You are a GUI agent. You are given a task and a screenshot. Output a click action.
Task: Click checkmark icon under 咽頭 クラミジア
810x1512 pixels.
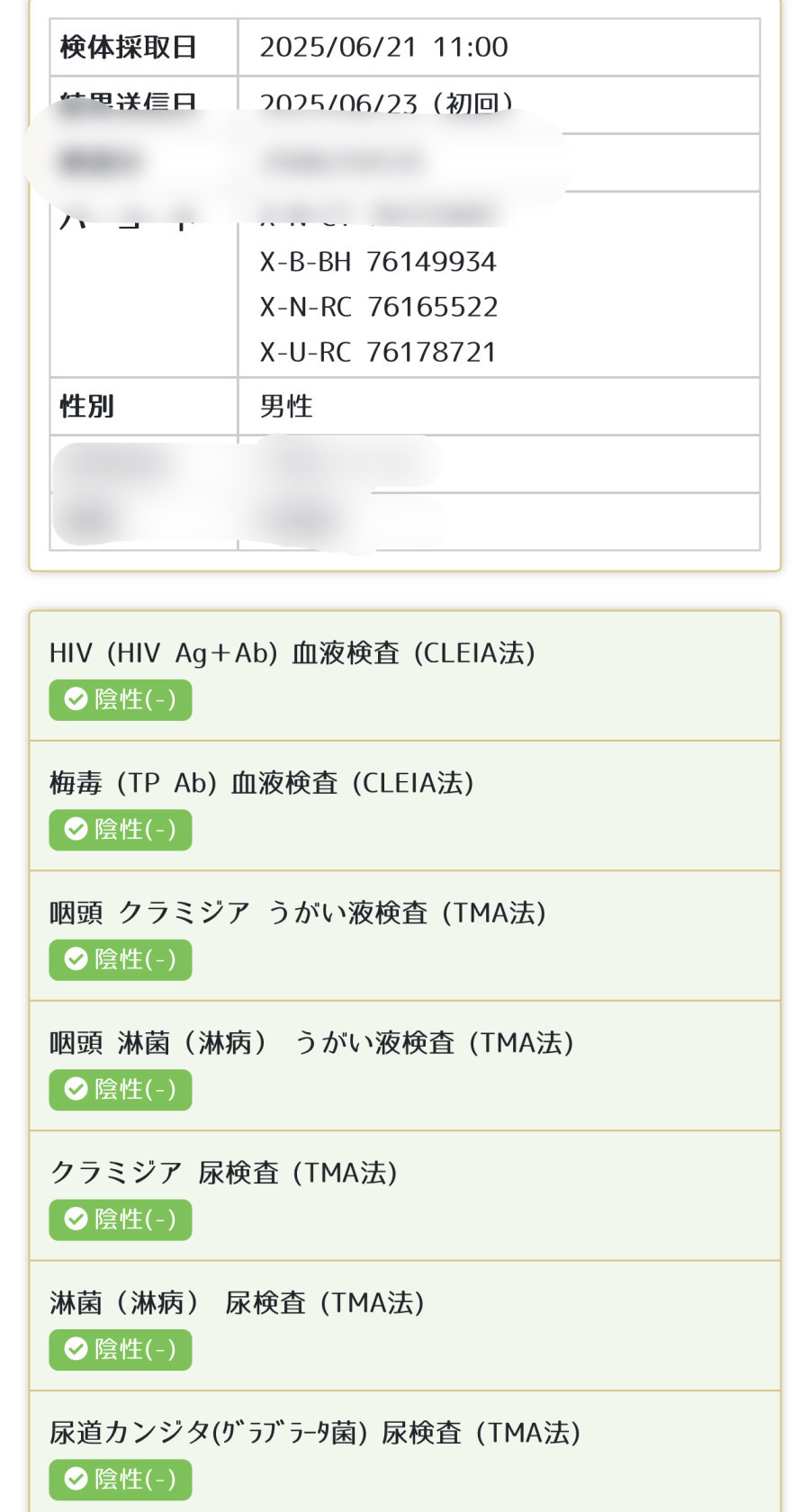click(x=76, y=959)
